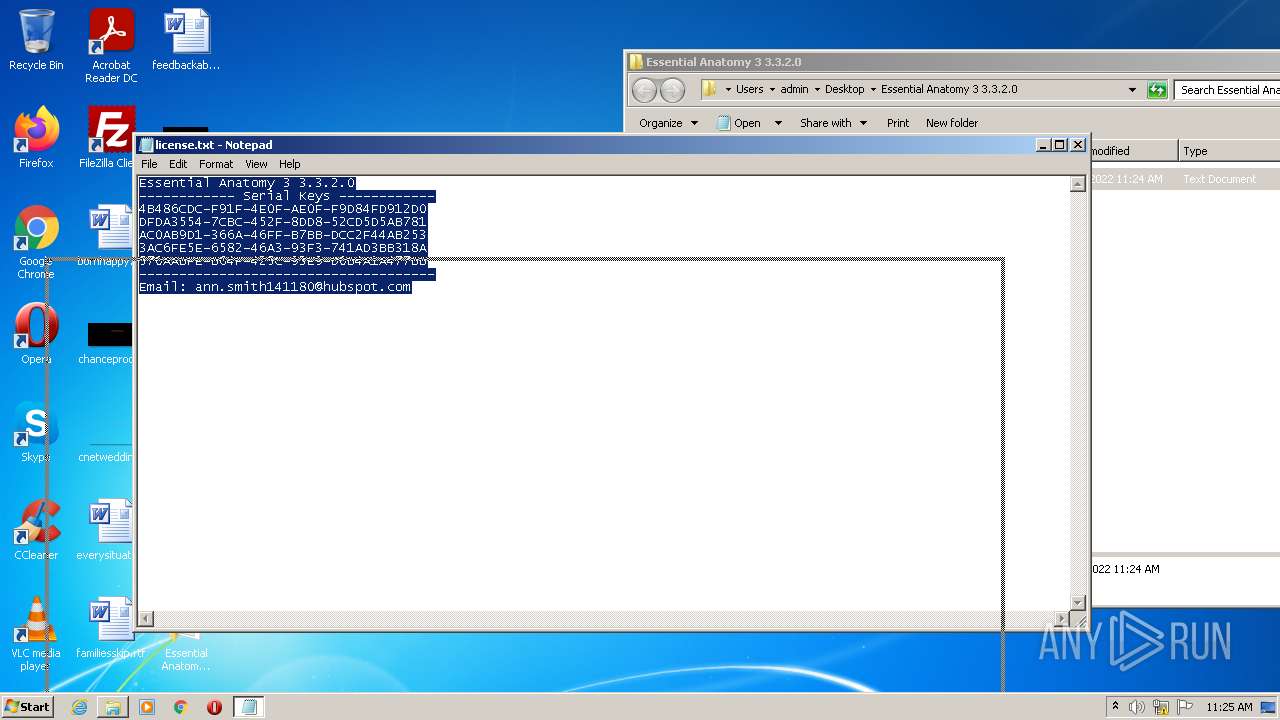Launch Firefox from the desktop
The height and width of the screenshot is (720, 1280).
click(36, 138)
